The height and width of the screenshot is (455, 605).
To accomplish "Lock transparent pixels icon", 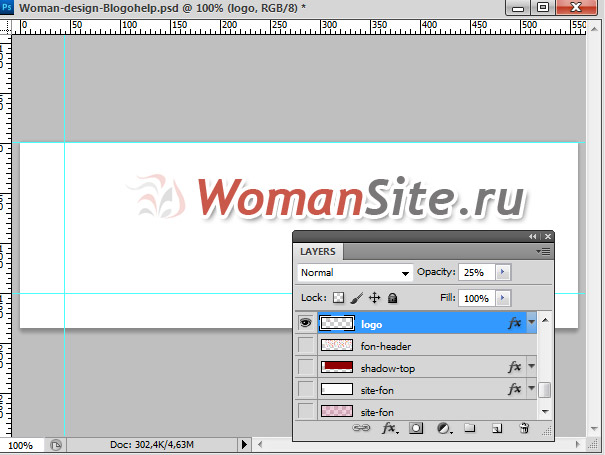I will pos(338,298).
